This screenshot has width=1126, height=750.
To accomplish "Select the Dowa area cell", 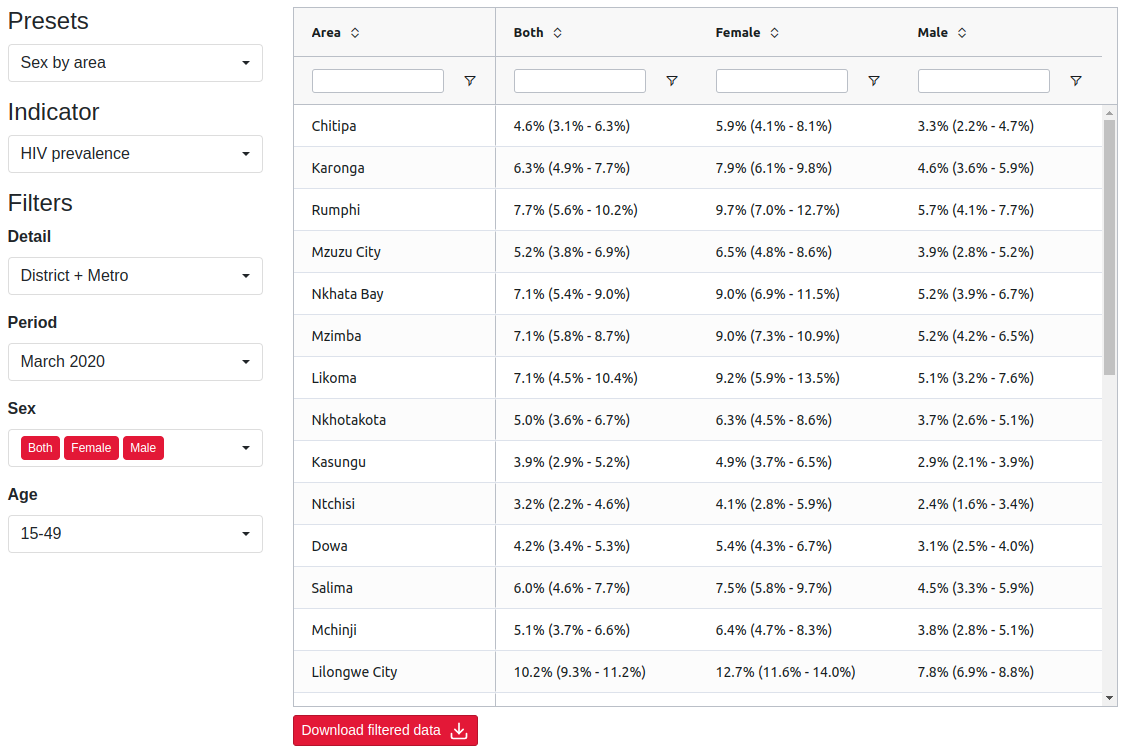I will (x=394, y=546).
